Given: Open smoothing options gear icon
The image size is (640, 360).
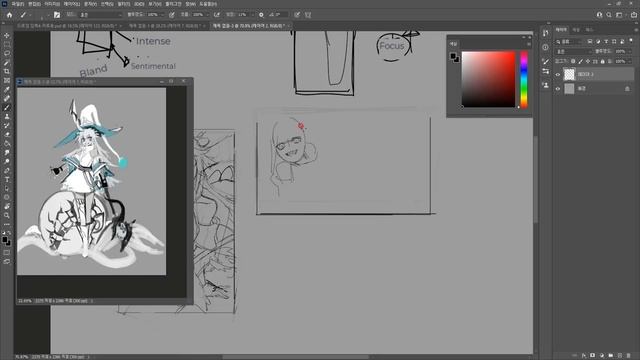Looking at the screenshot, I should click(261, 15).
